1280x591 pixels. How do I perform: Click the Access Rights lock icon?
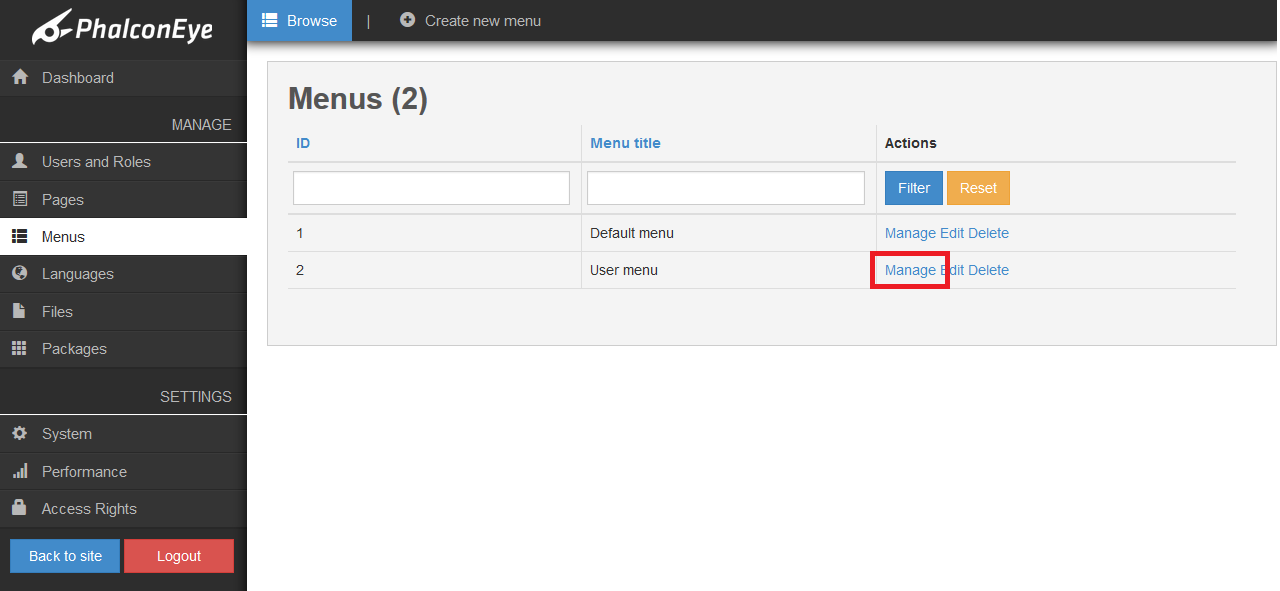pos(19,508)
